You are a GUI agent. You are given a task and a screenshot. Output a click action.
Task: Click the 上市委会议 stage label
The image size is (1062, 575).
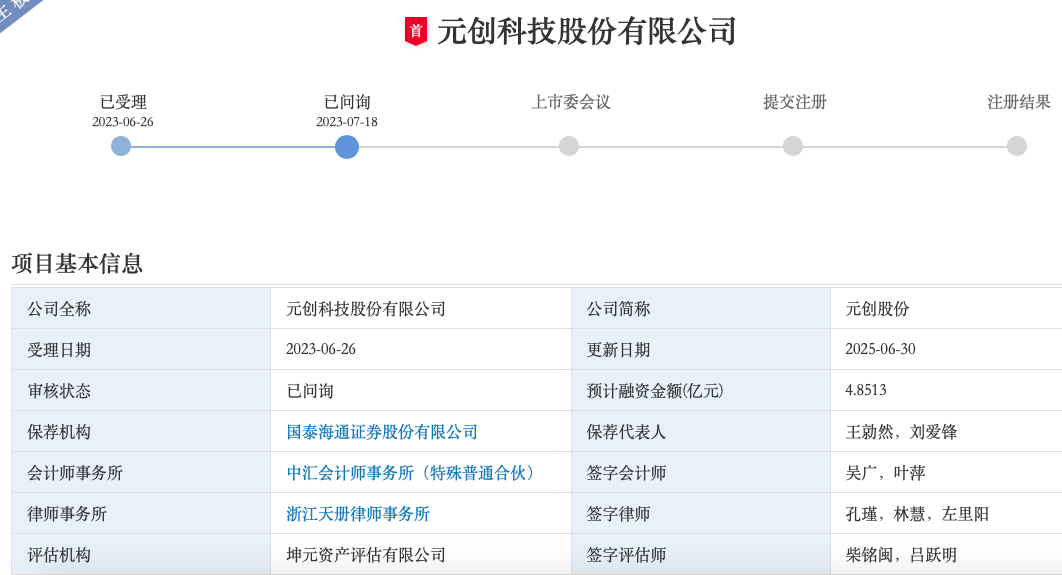pyautogui.click(x=570, y=102)
